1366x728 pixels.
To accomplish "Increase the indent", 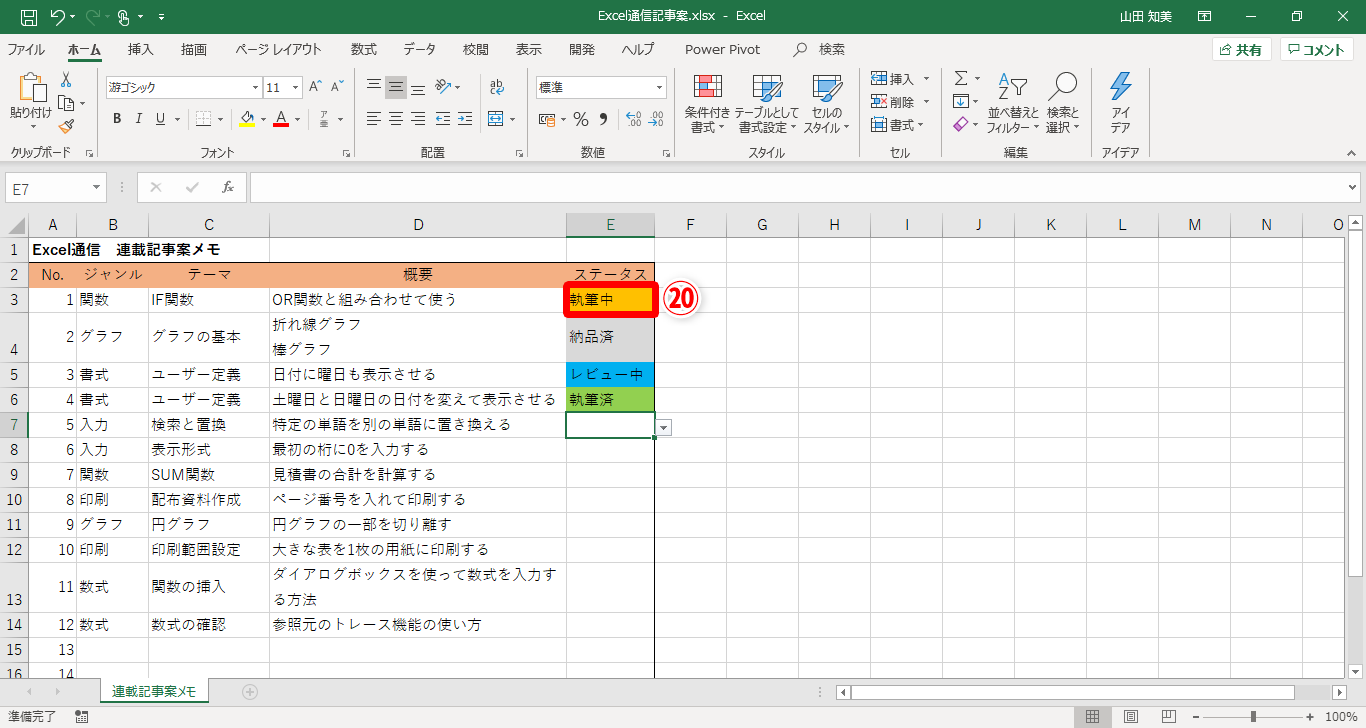I will 465,119.
